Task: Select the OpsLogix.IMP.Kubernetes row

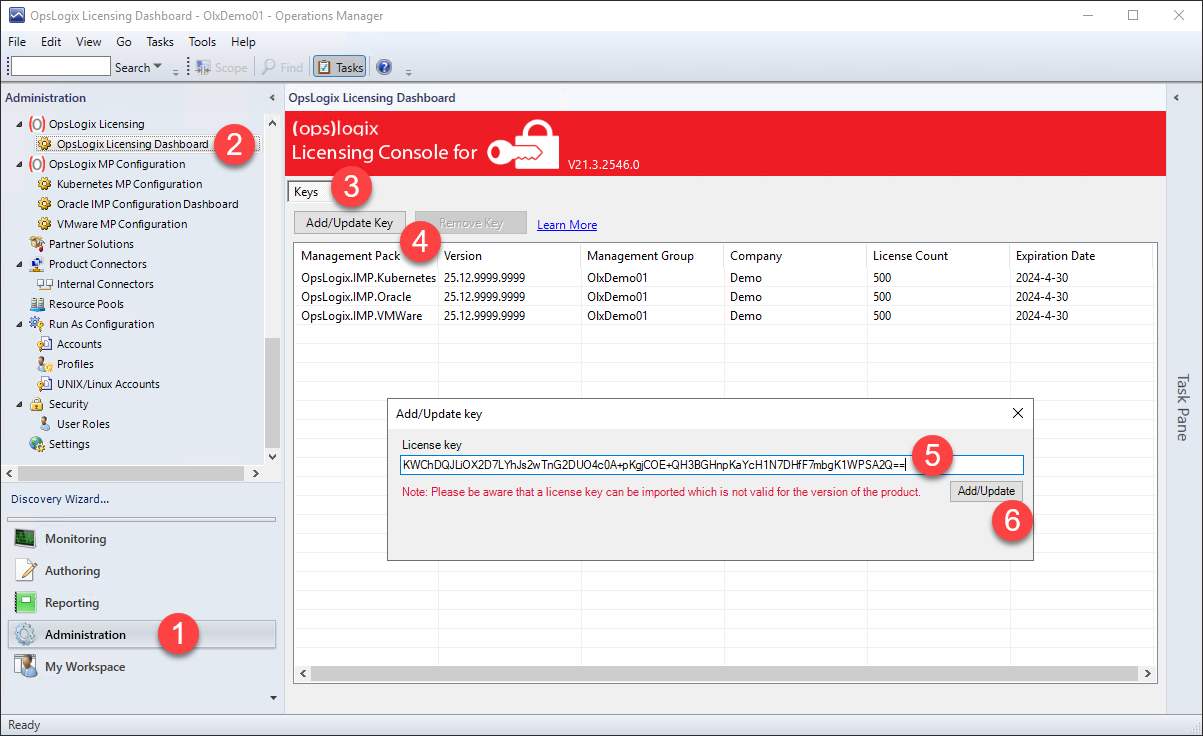Action: click(725, 278)
